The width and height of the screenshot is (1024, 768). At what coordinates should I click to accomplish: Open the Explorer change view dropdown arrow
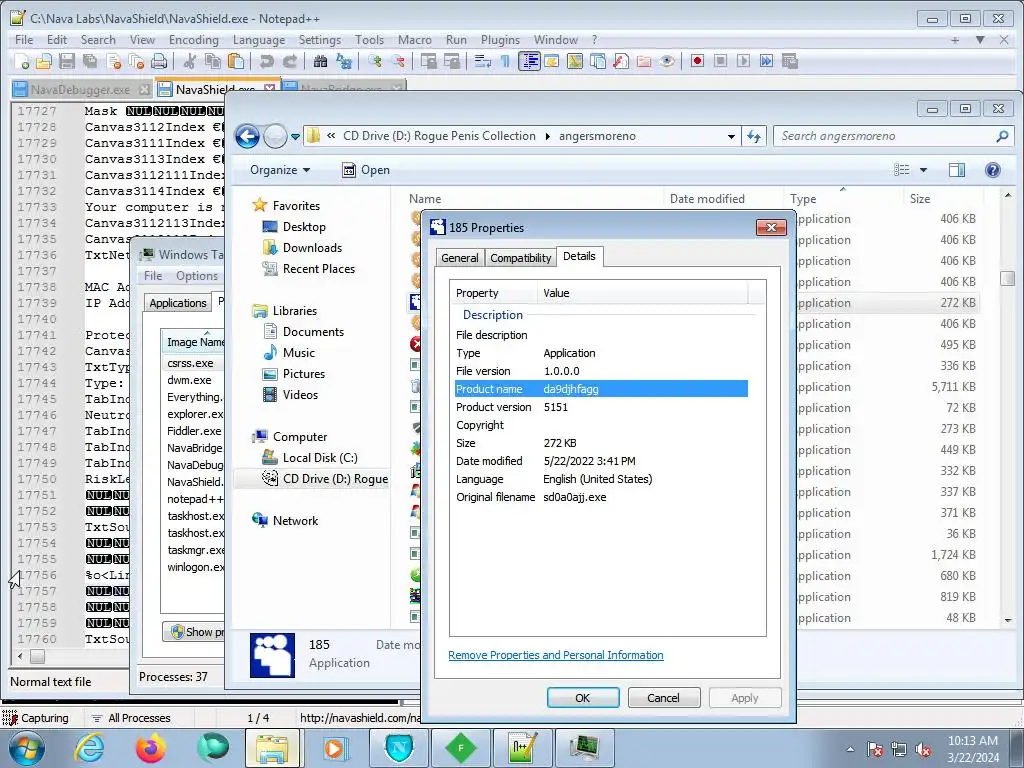click(x=923, y=170)
